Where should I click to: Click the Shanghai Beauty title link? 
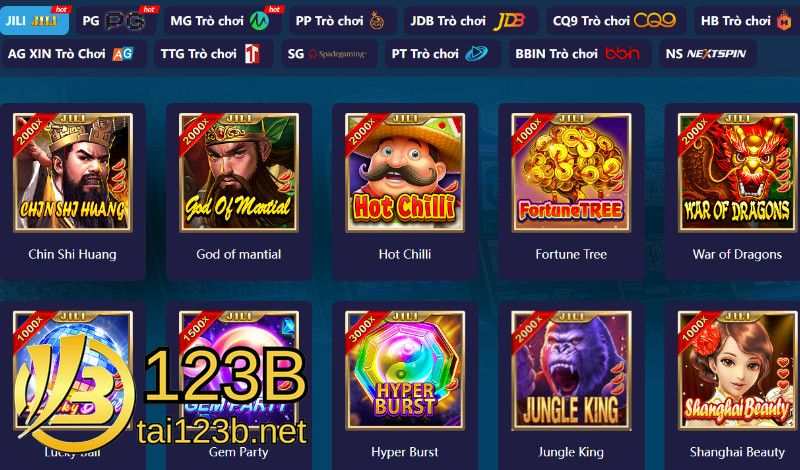coord(737,452)
